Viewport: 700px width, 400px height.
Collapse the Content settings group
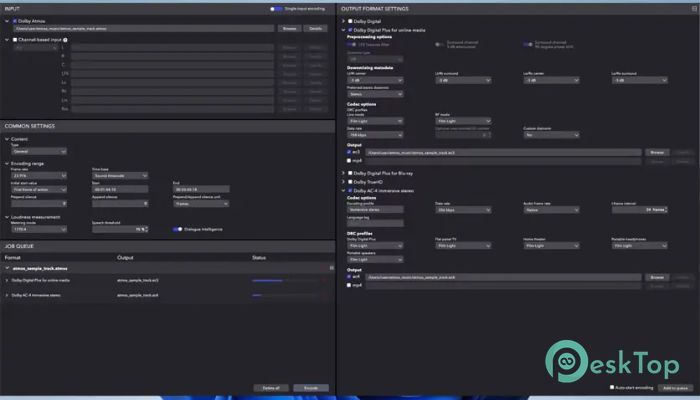click(x=7, y=139)
